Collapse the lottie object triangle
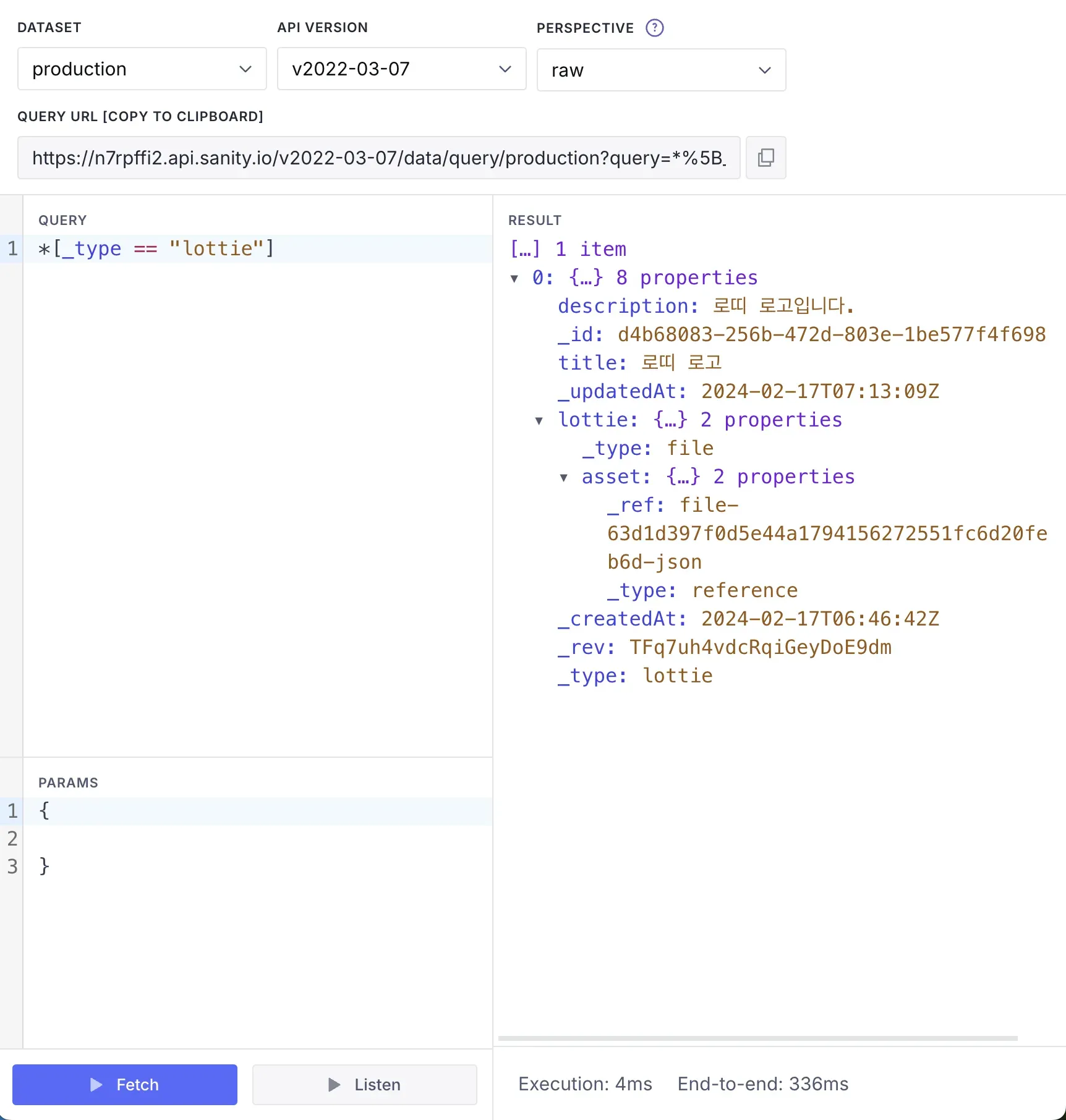Image resolution: width=1066 pixels, height=1120 pixels. pyautogui.click(x=539, y=421)
